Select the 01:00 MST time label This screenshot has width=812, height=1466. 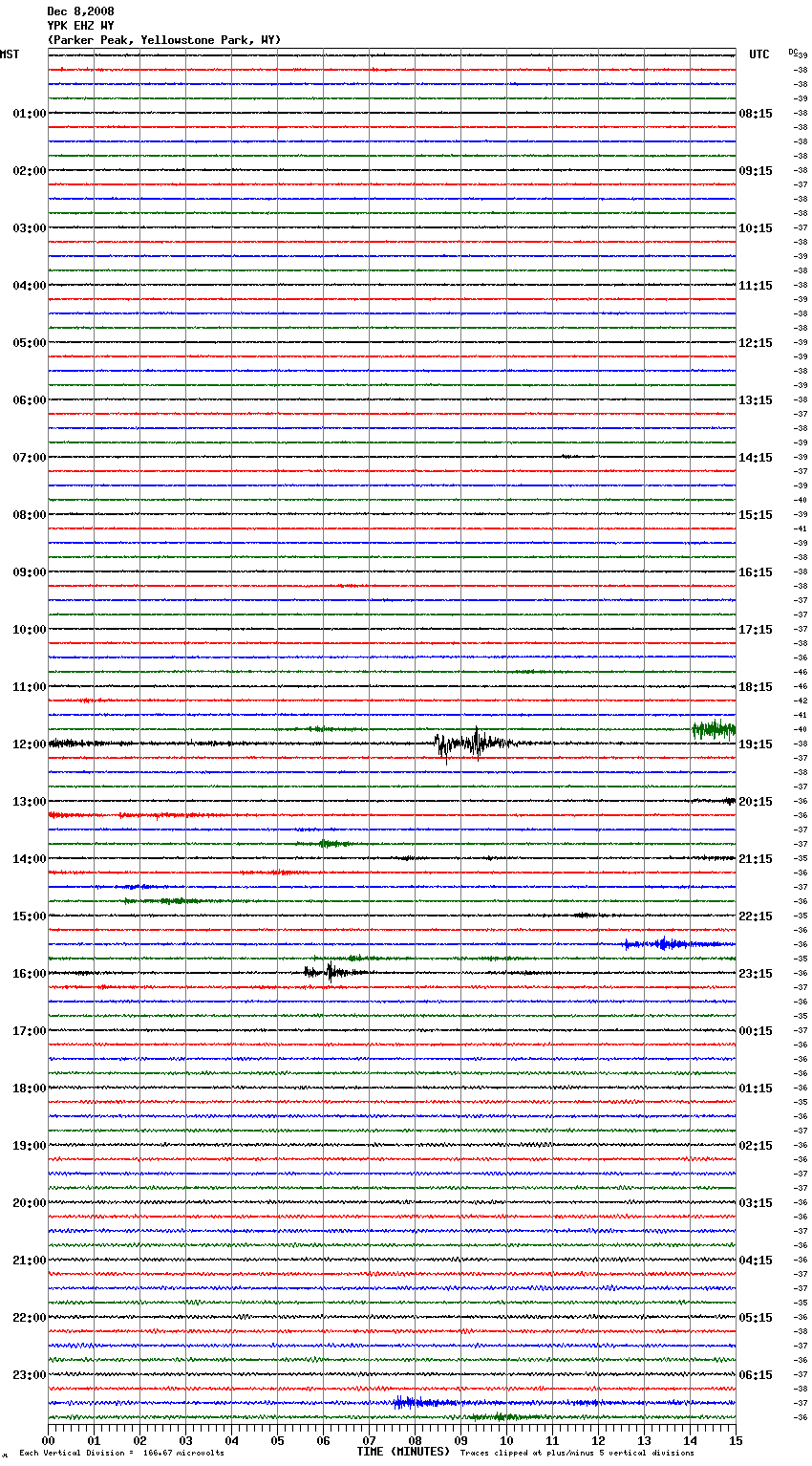pyautogui.click(x=29, y=114)
